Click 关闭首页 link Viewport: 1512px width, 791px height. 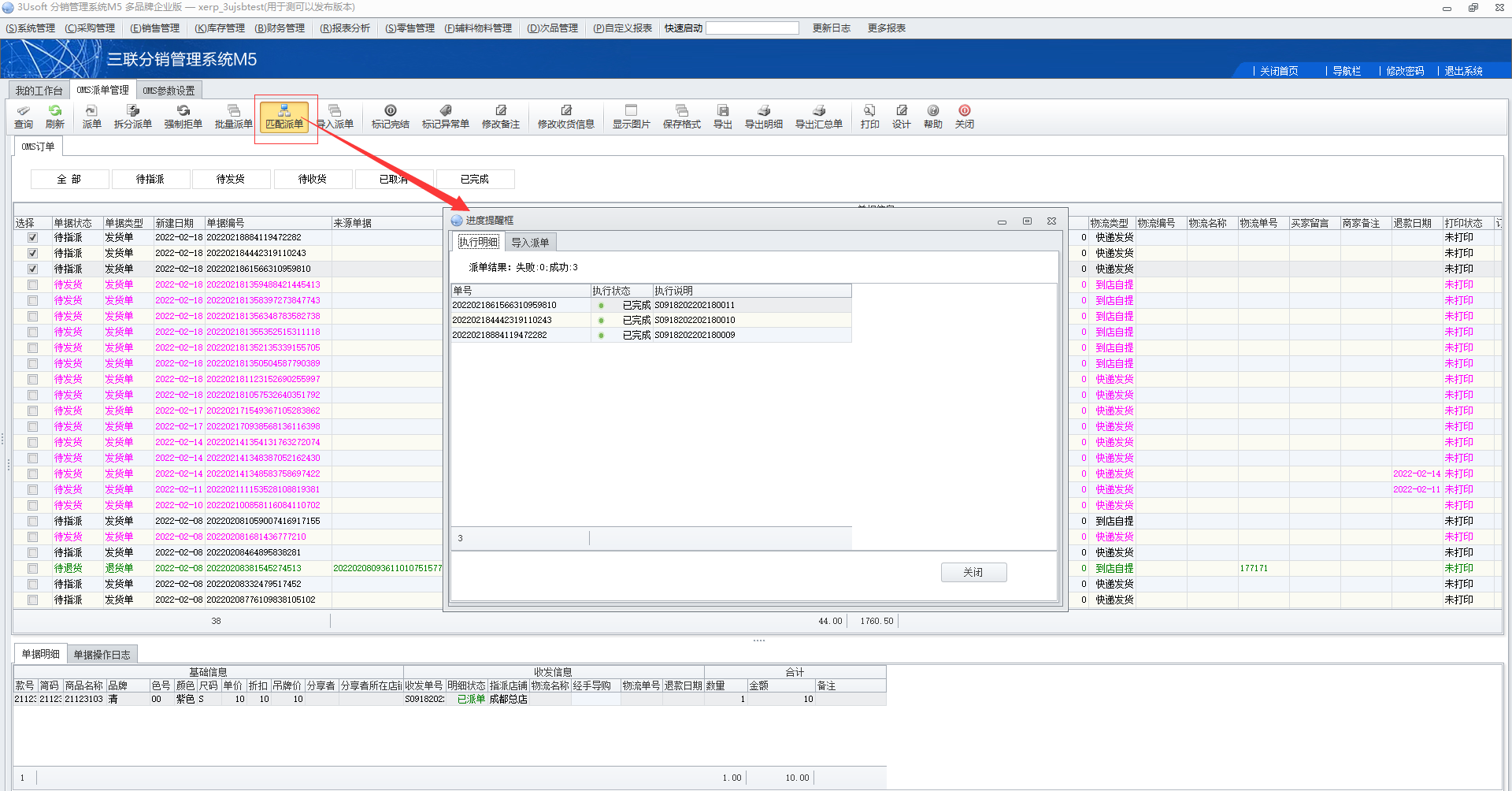click(1279, 71)
